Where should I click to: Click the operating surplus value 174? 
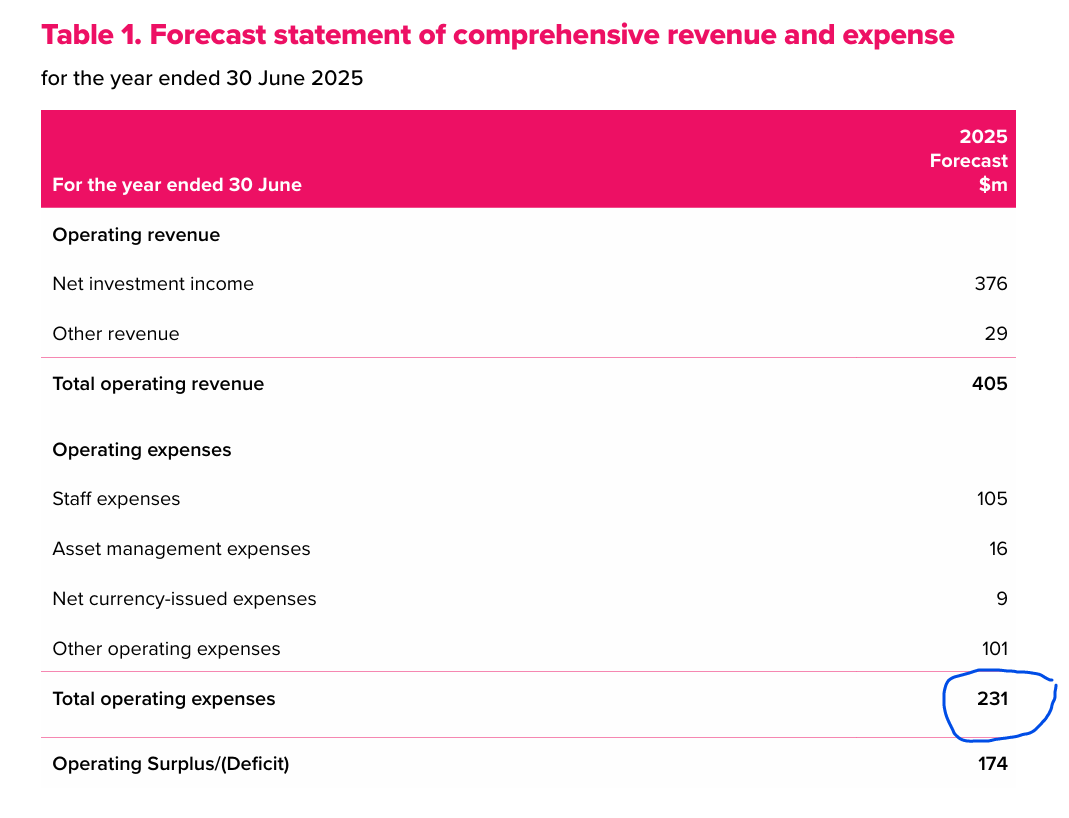[991, 764]
